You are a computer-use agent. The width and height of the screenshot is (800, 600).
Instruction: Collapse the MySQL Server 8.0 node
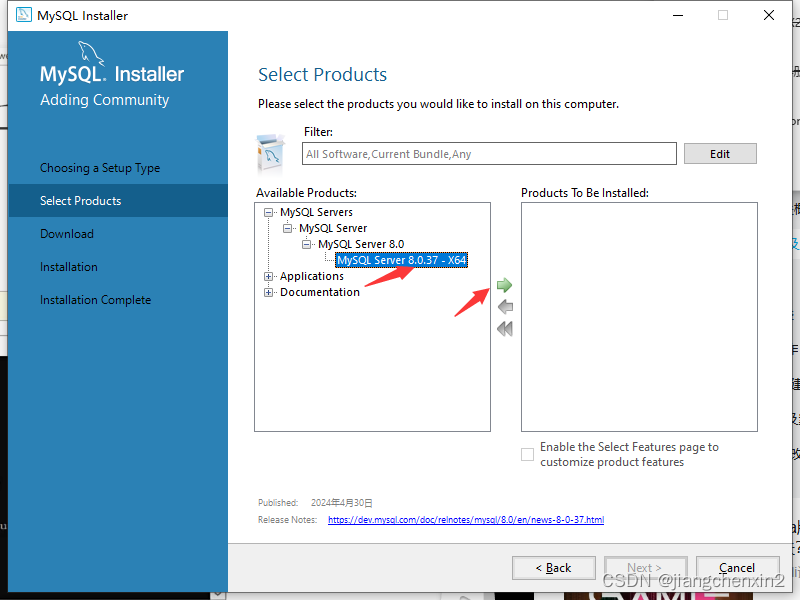(x=306, y=244)
